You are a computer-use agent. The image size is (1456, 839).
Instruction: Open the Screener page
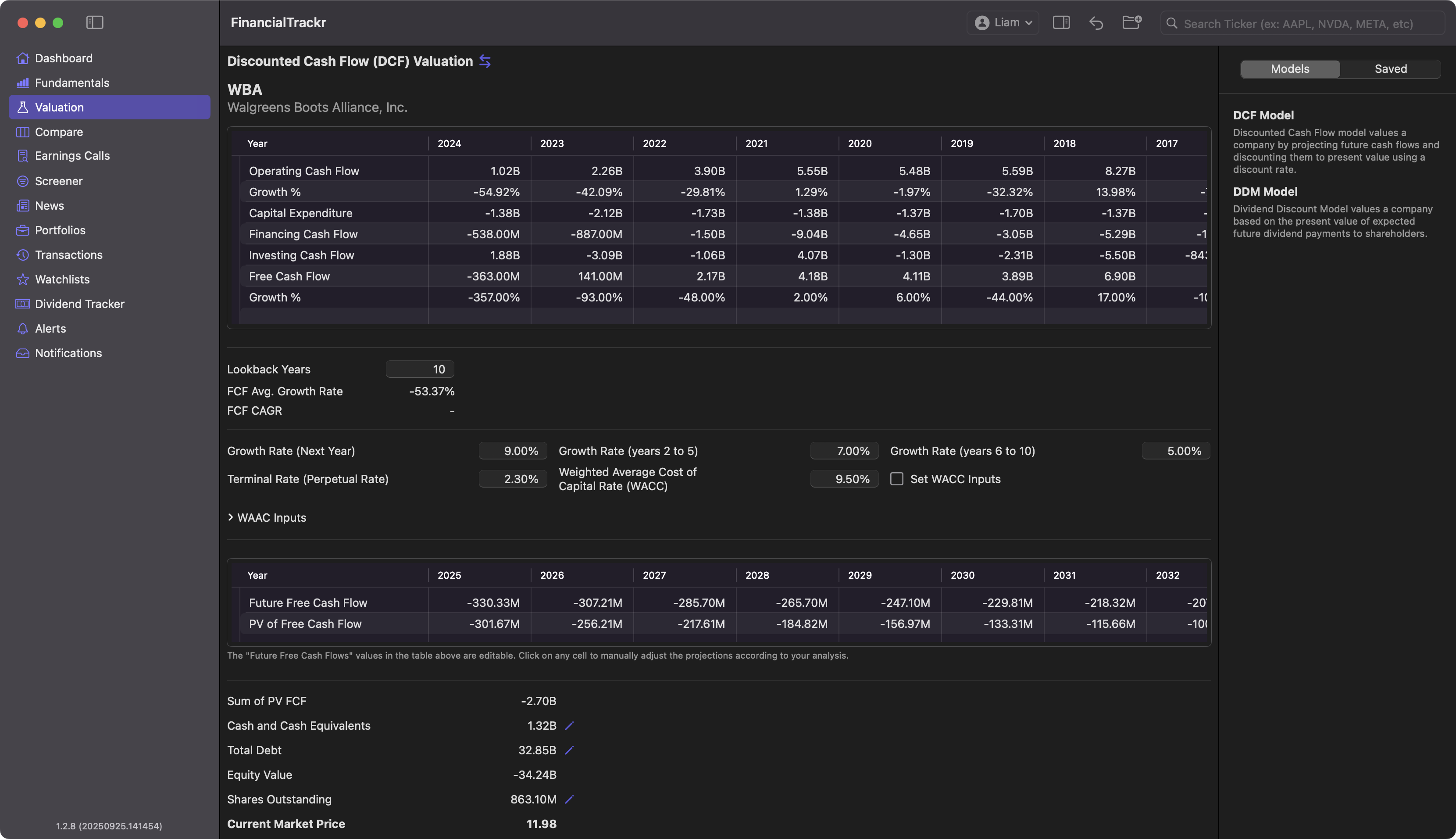pyautogui.click(x=59, y=181)
